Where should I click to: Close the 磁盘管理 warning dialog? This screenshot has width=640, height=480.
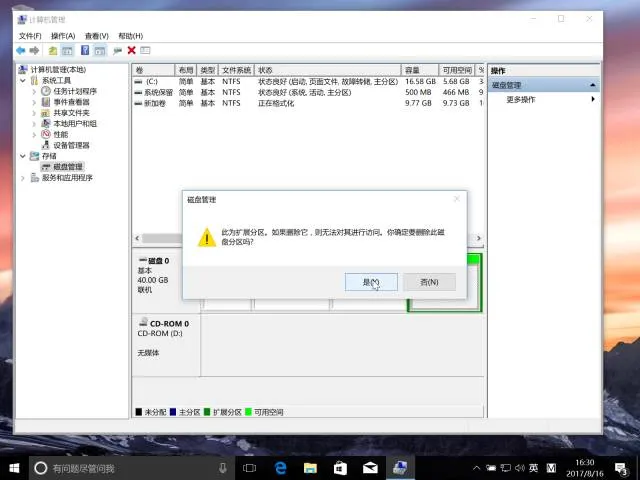(457, 199)
